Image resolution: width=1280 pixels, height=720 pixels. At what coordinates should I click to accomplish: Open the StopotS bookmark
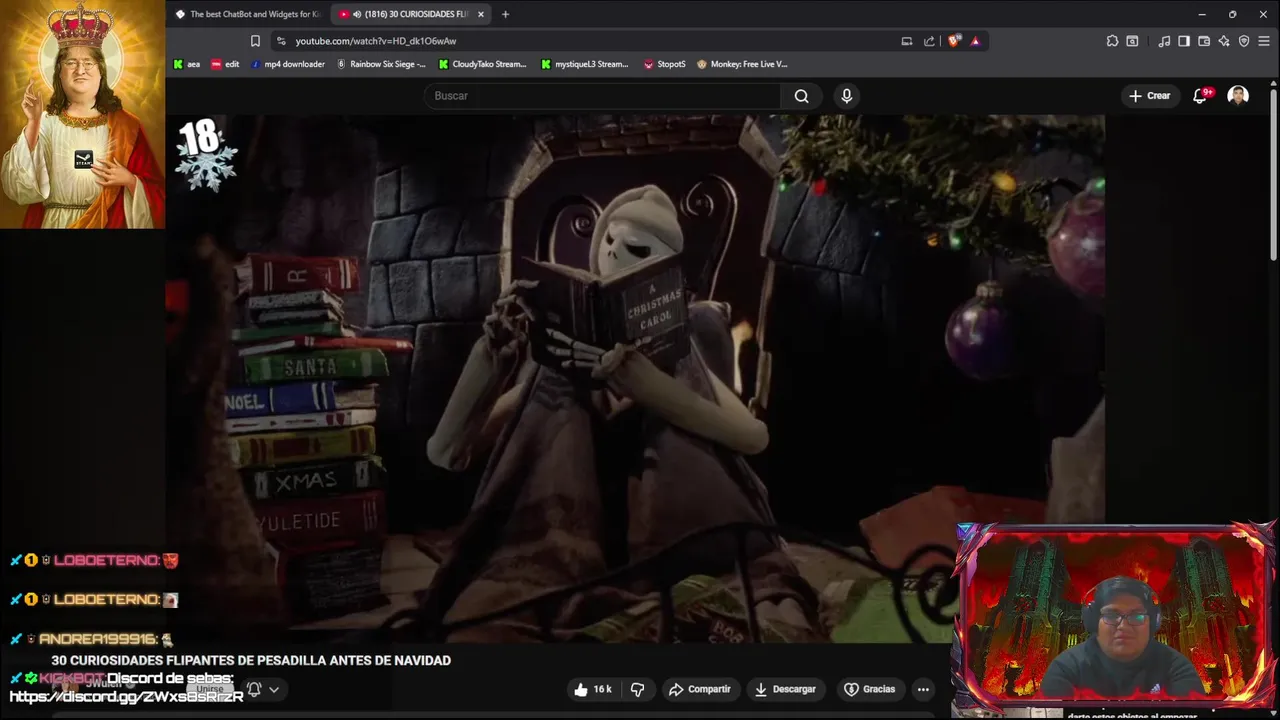click(x=665, y=64)
